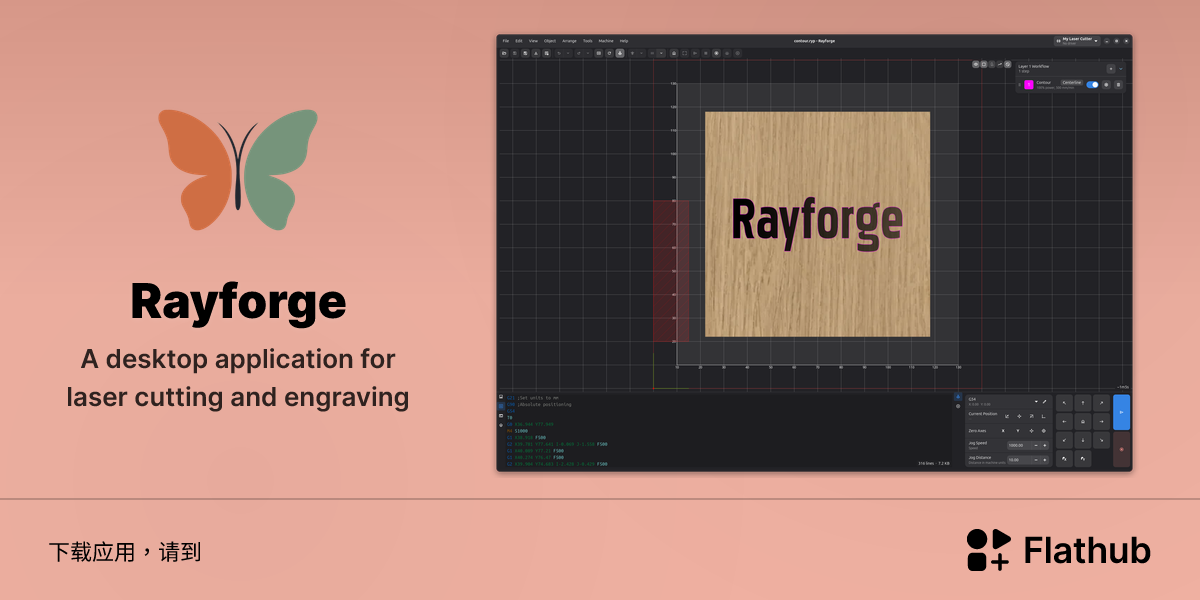Decrease Jog Distance with minus button
Viewport: 1200px width, 600px height.
pyautogui.click(x=1036, y=460)
